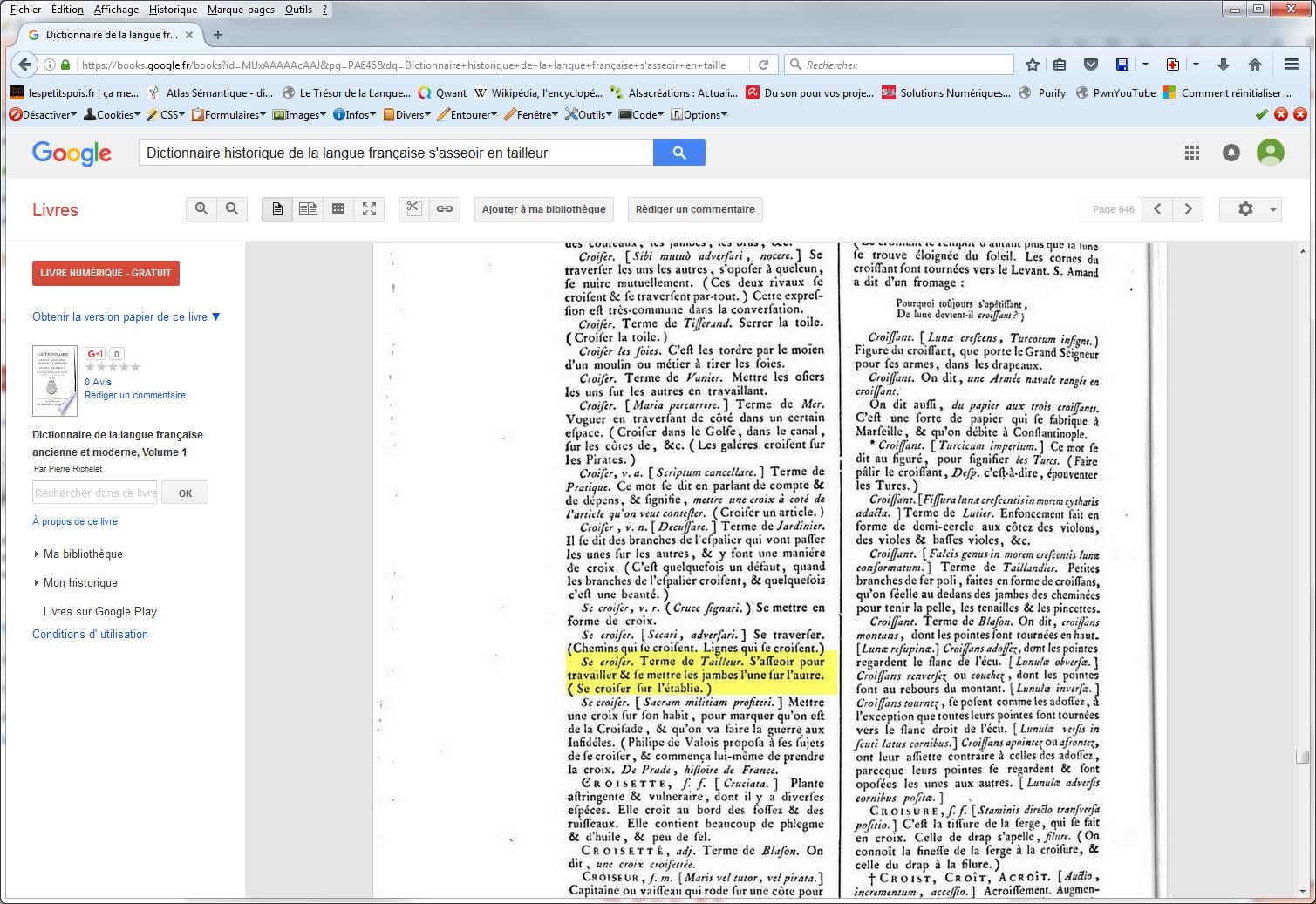Select single page view mode
Screen dimensions: 1316x904
pyautogui.click(x=277, y=209)
